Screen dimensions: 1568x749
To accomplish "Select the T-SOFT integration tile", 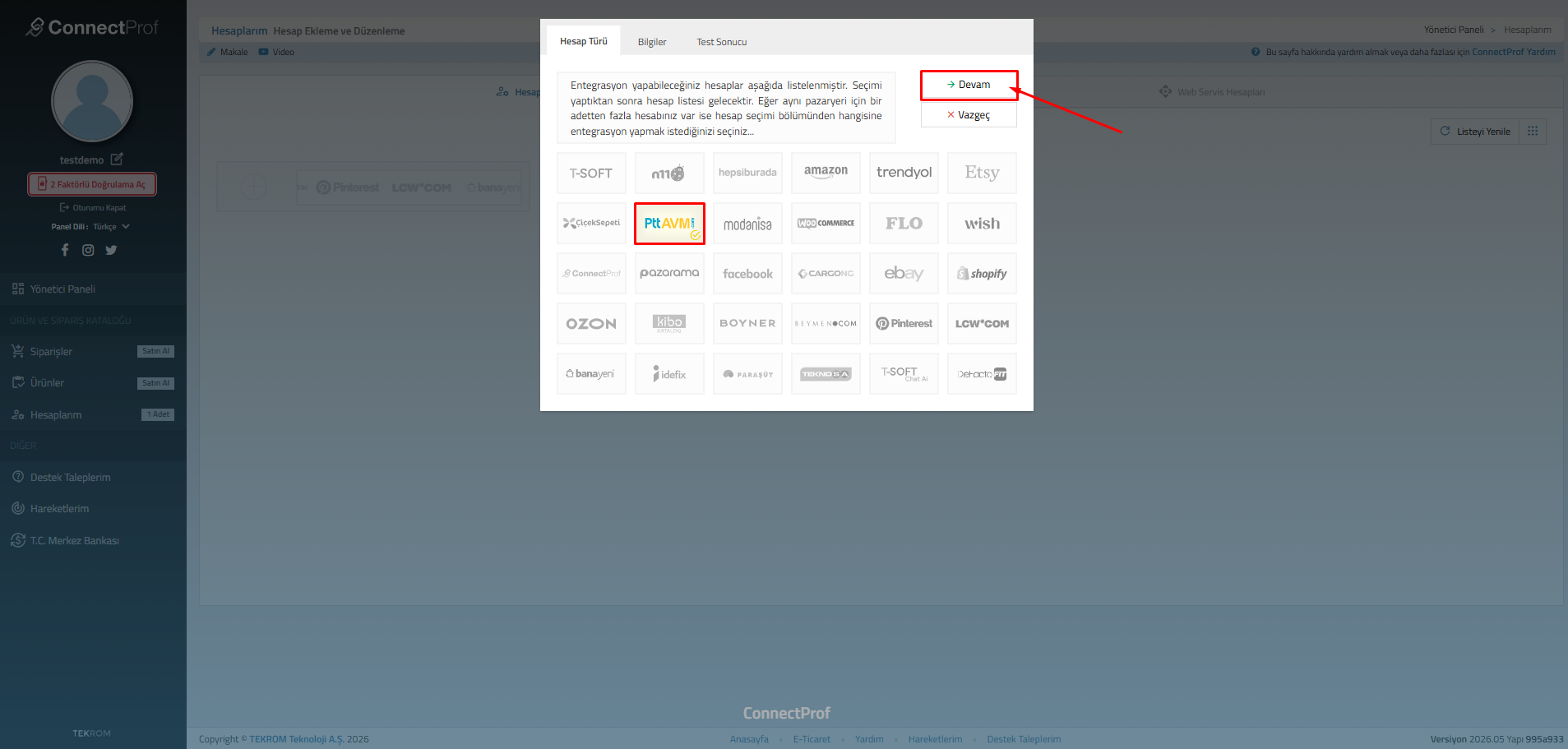I will 591,173.
